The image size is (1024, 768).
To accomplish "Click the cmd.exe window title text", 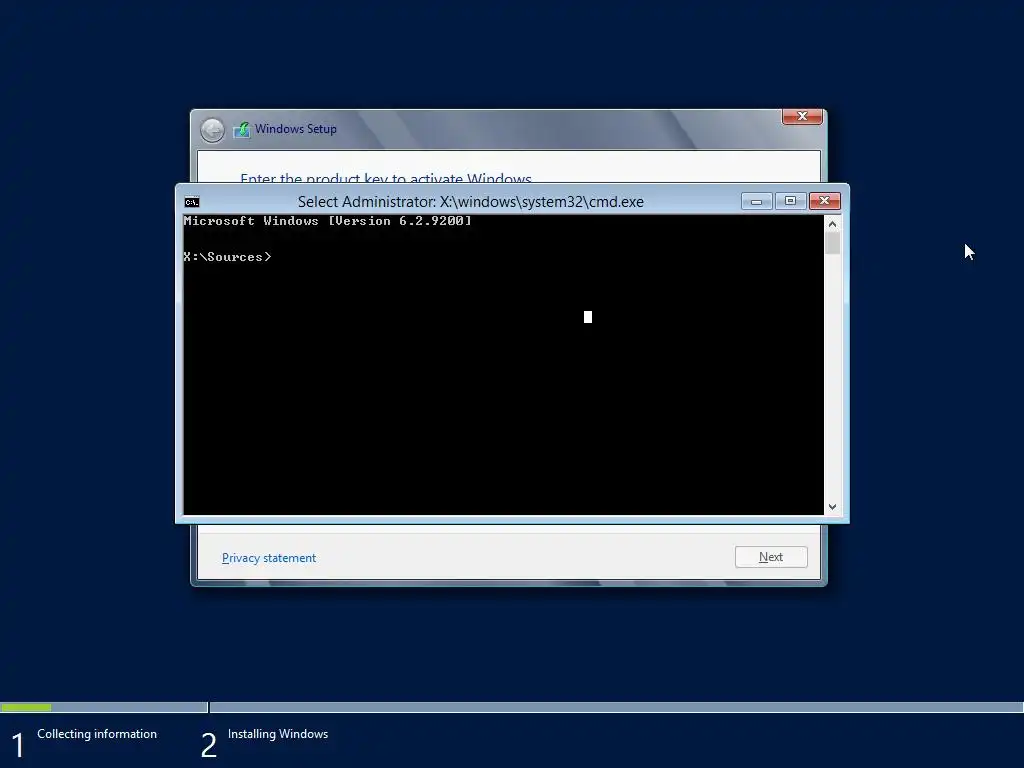I will click(470, 202).
